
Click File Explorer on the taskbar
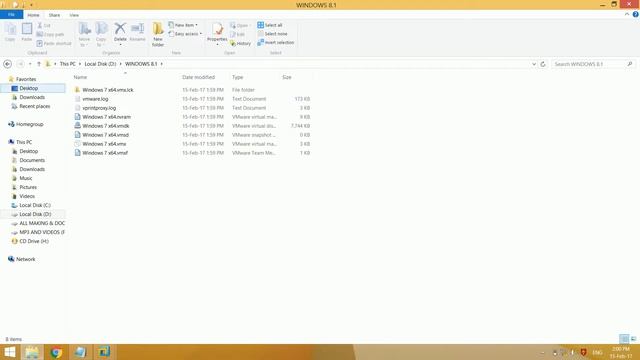[x=32, y=352]
